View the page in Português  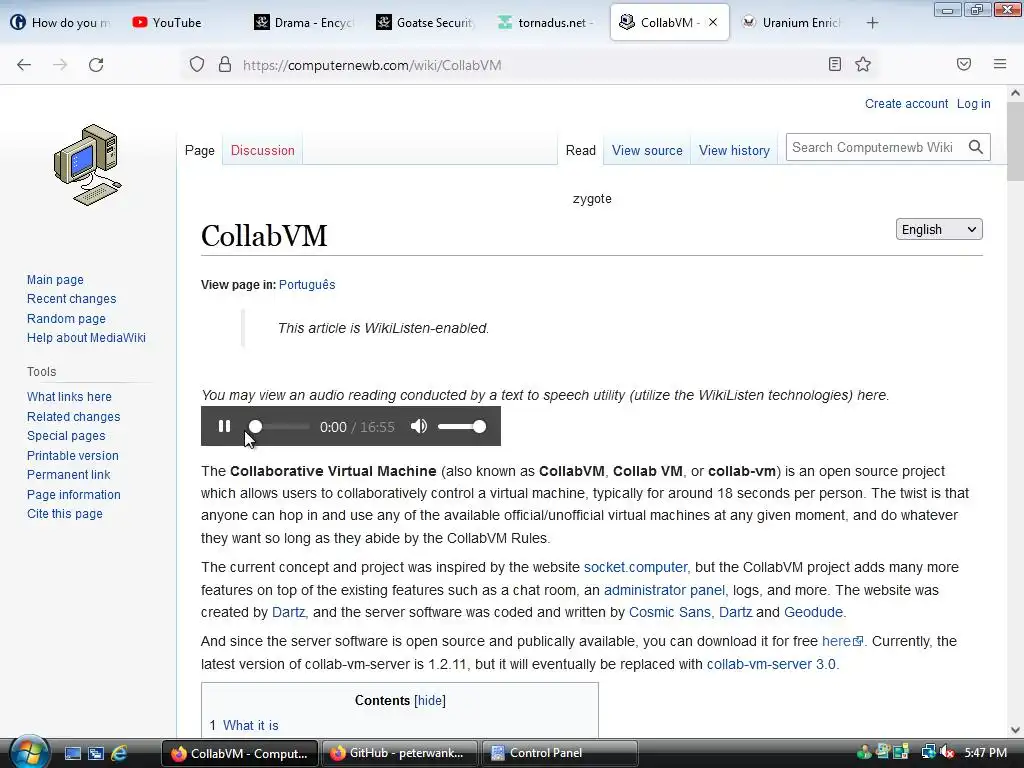tap(307, 285)
